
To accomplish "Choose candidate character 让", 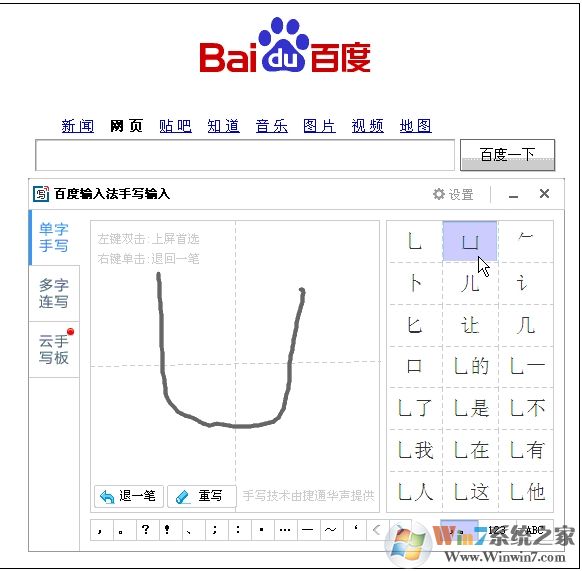I will [x=470, y=326].
